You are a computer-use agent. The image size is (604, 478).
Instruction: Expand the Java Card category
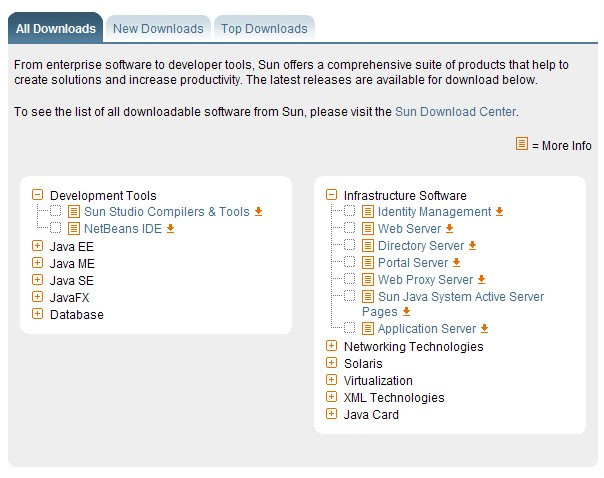[331, 414]
